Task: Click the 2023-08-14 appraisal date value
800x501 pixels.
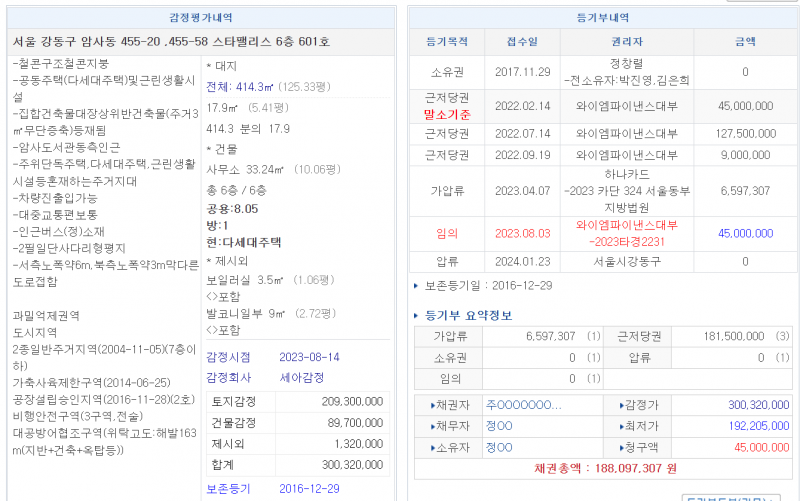Action: (310, 357)
